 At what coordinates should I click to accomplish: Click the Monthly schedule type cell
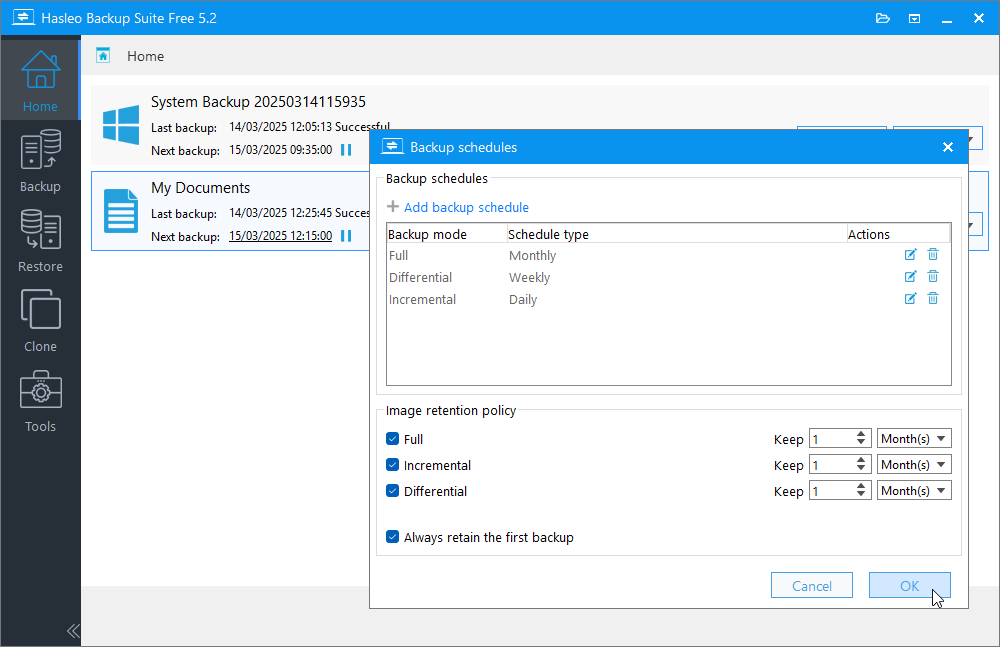pyautogui.click(x=533, y=255)
